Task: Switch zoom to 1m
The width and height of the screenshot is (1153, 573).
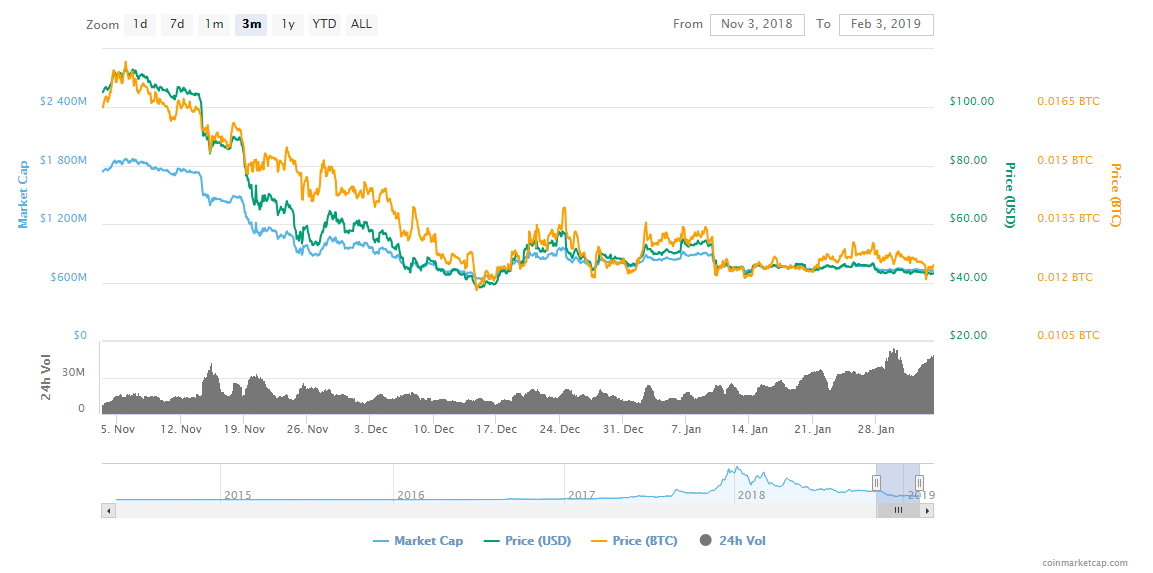Action: [x=214, y=24]
